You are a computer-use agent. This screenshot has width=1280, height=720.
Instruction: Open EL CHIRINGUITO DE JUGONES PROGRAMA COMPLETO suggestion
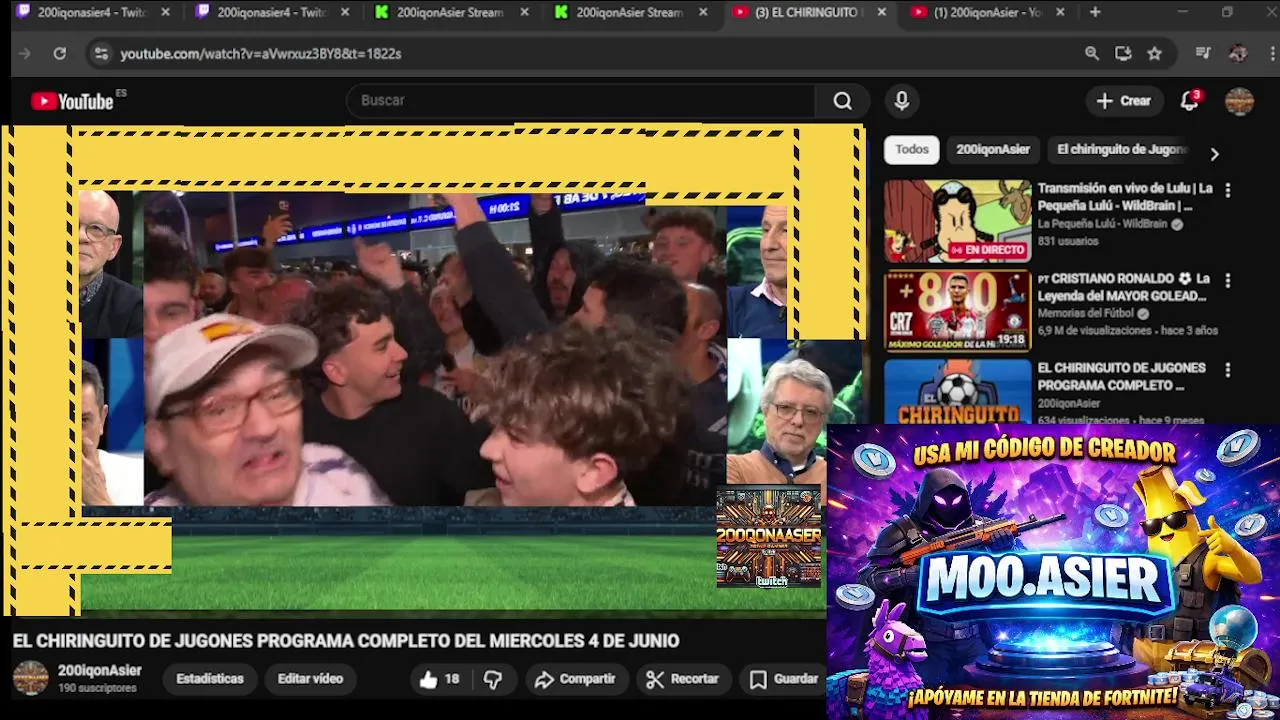(1121, 377)
